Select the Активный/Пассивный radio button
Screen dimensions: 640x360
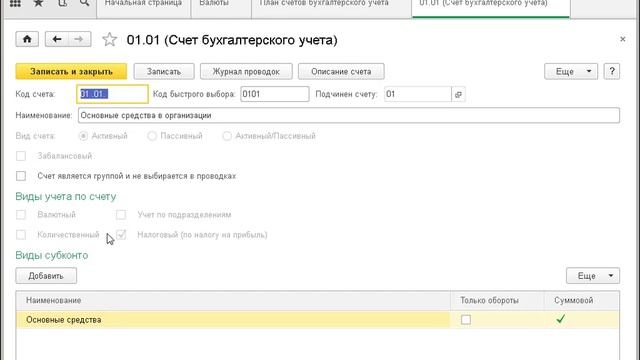[x=227, y=136]
